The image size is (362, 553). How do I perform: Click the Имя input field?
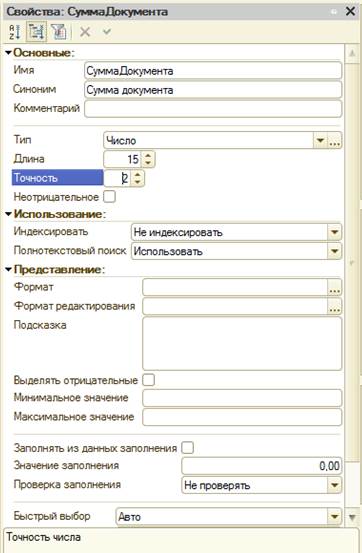pyautogui.click(x=213, y=71)
